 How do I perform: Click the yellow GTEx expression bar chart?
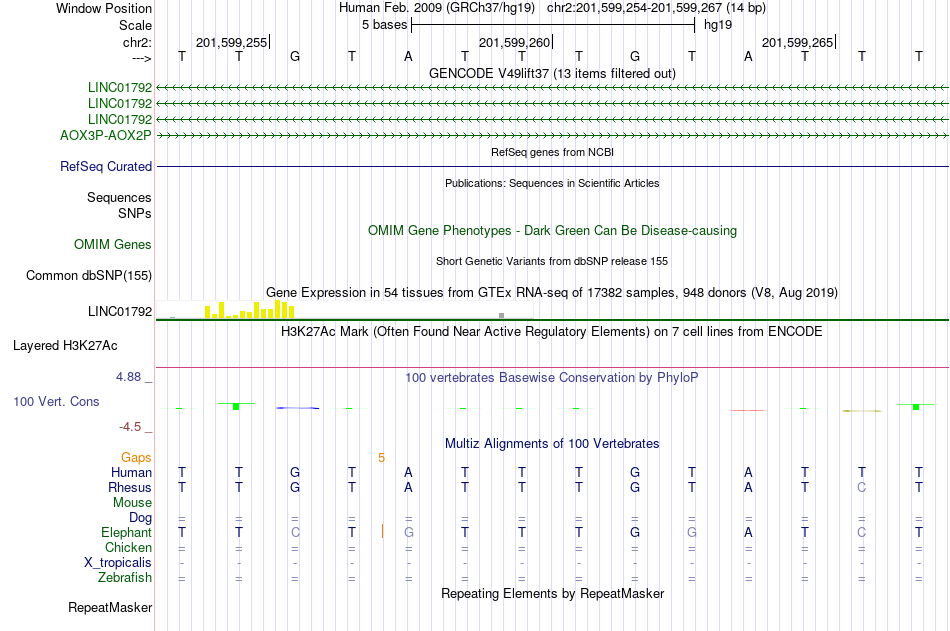[x=250, y=310]
